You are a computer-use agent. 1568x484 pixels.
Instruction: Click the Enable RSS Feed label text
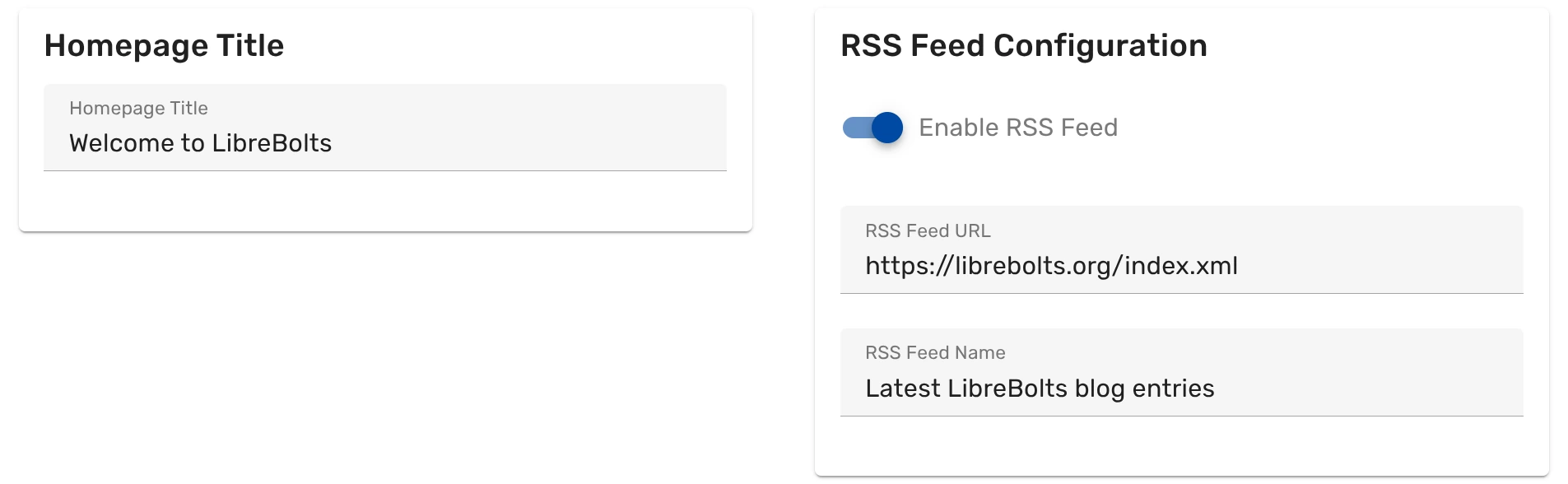tap(1017, 128)
